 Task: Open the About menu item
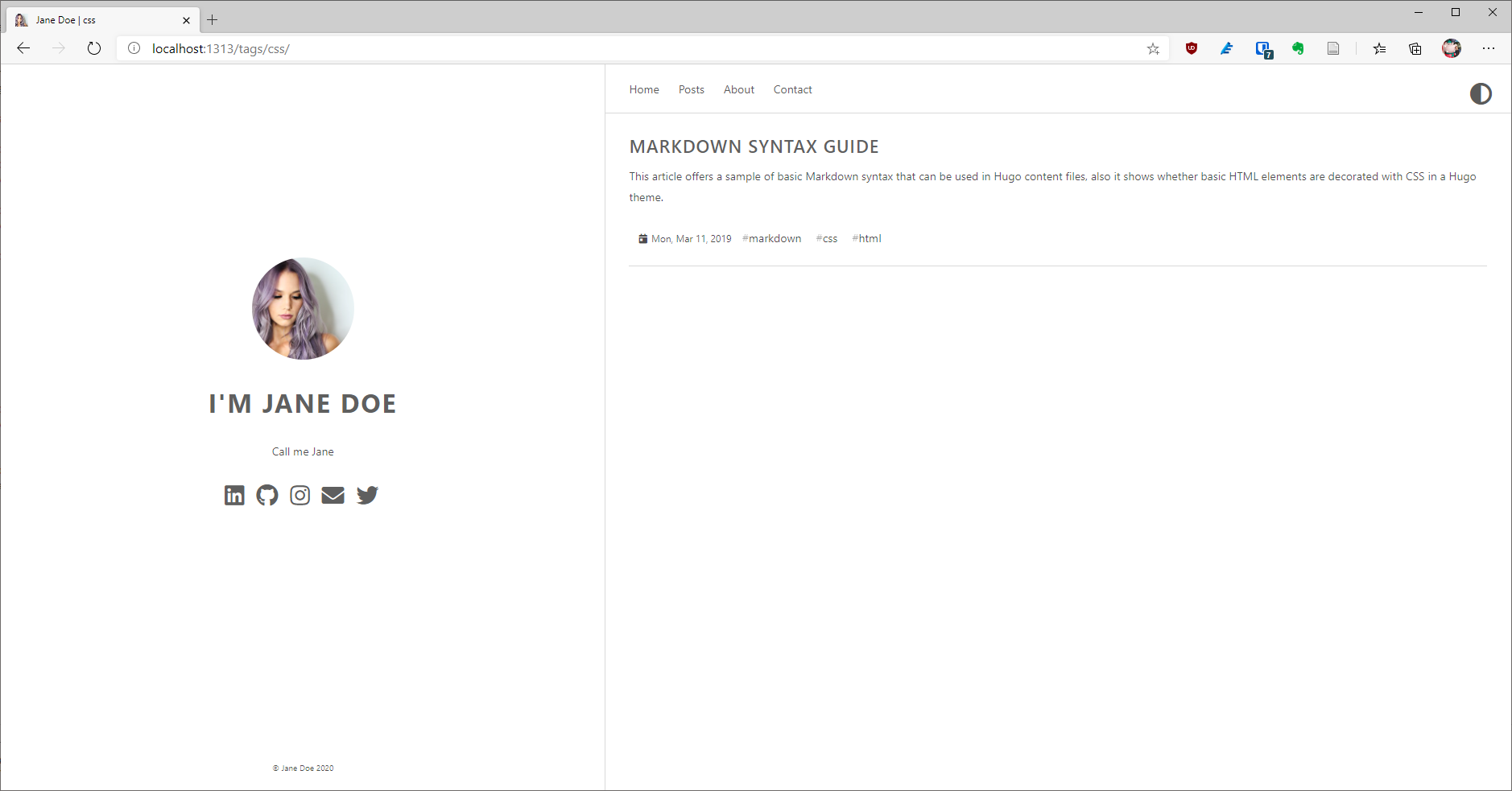click(739, 89)
